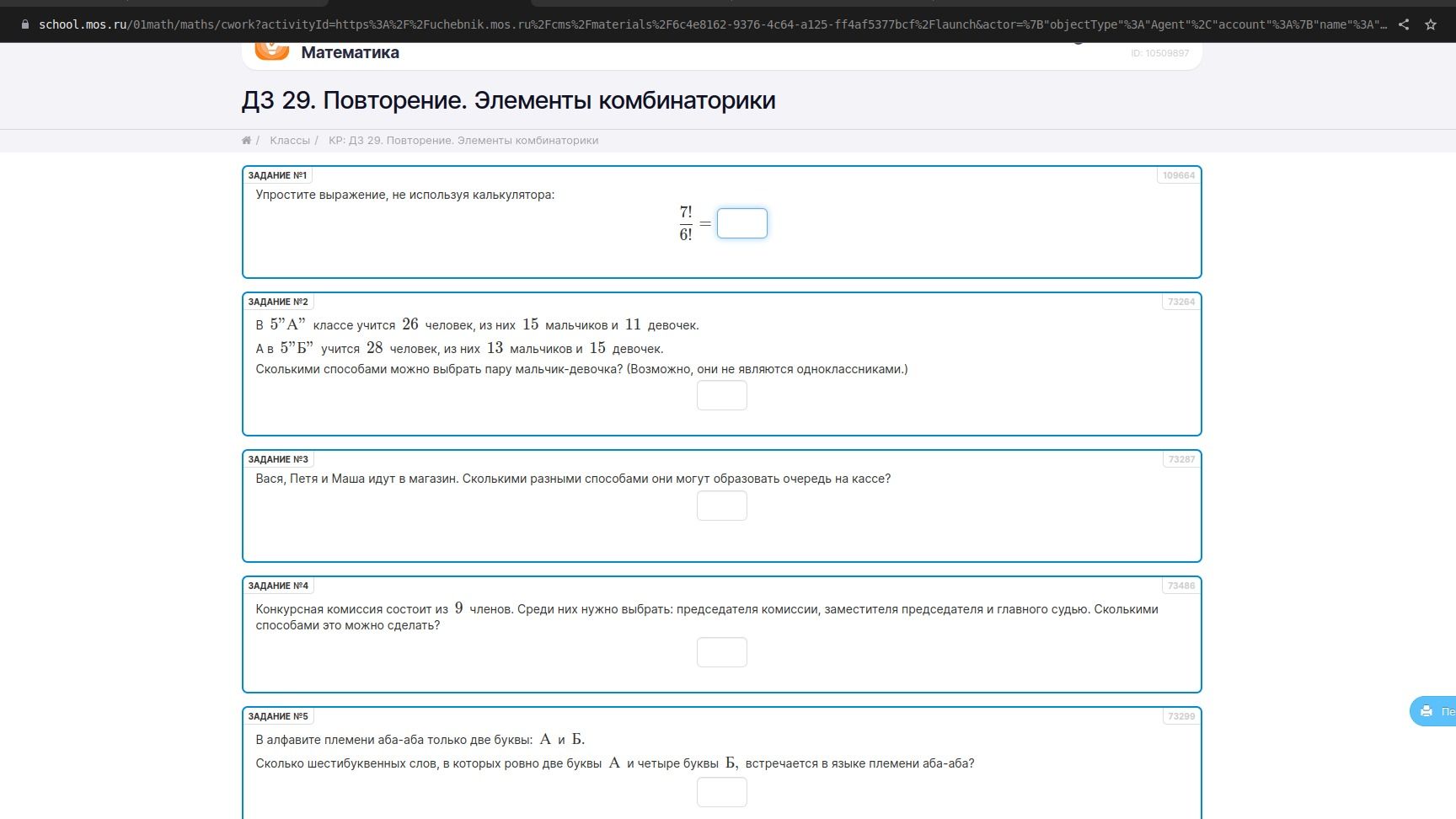Click task ID 109664
Image resolution: width=1456 pixels, height=819 pixels.
click(x=1179, y=175)
